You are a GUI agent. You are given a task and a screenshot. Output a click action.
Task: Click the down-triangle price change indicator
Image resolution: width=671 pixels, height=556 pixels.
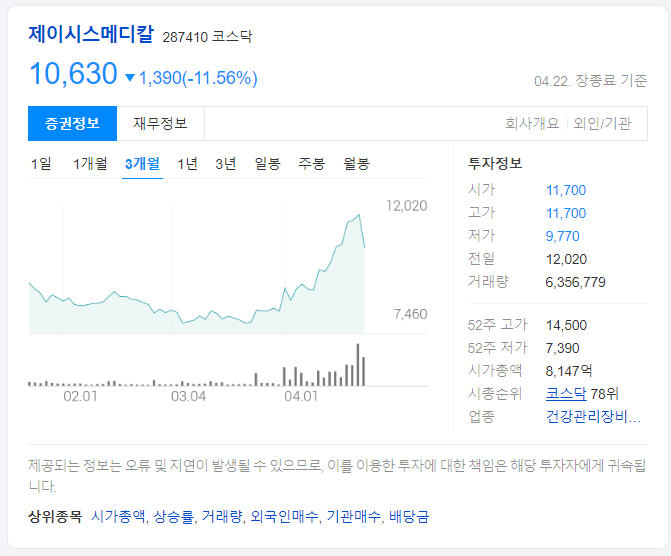click(x=130, y=78)
